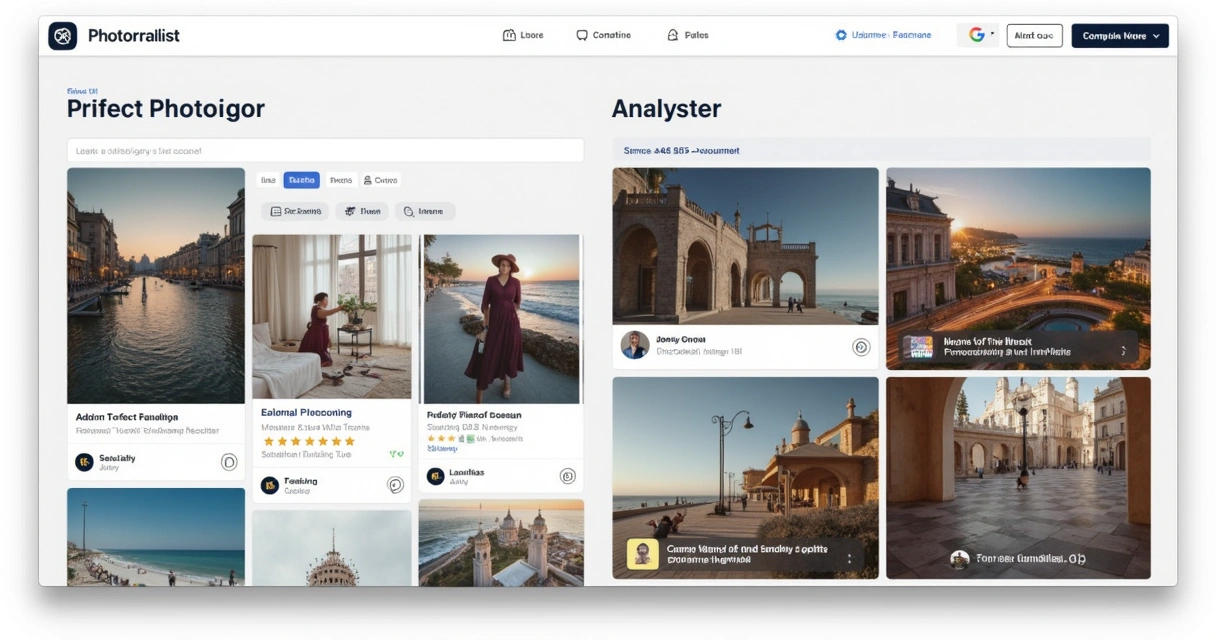Click the Addon Tofect Fanolign card title

tap(127, 417)
